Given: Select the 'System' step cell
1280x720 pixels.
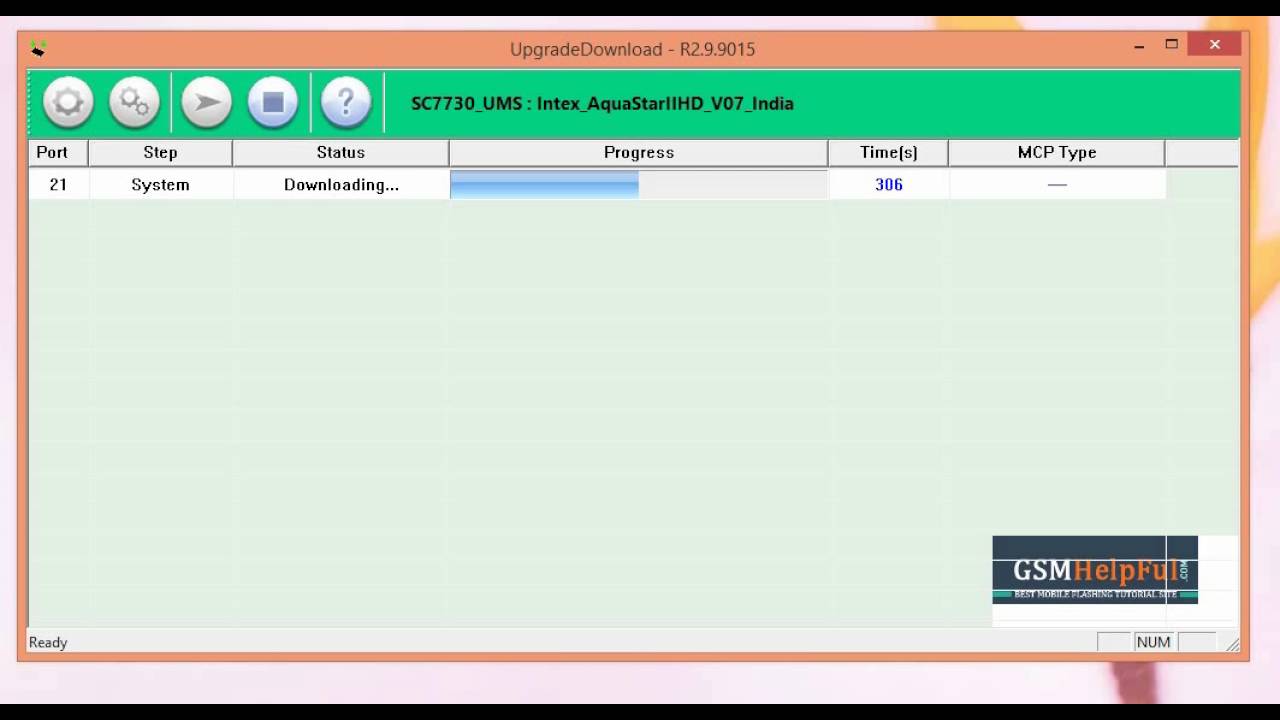Looking at the screenshot, I should [x=160, y=184].
